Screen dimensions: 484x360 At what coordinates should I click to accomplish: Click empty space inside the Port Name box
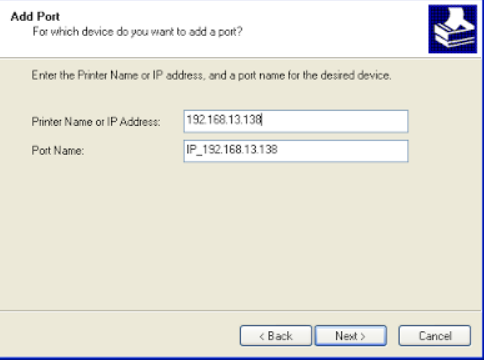point(342,151)
